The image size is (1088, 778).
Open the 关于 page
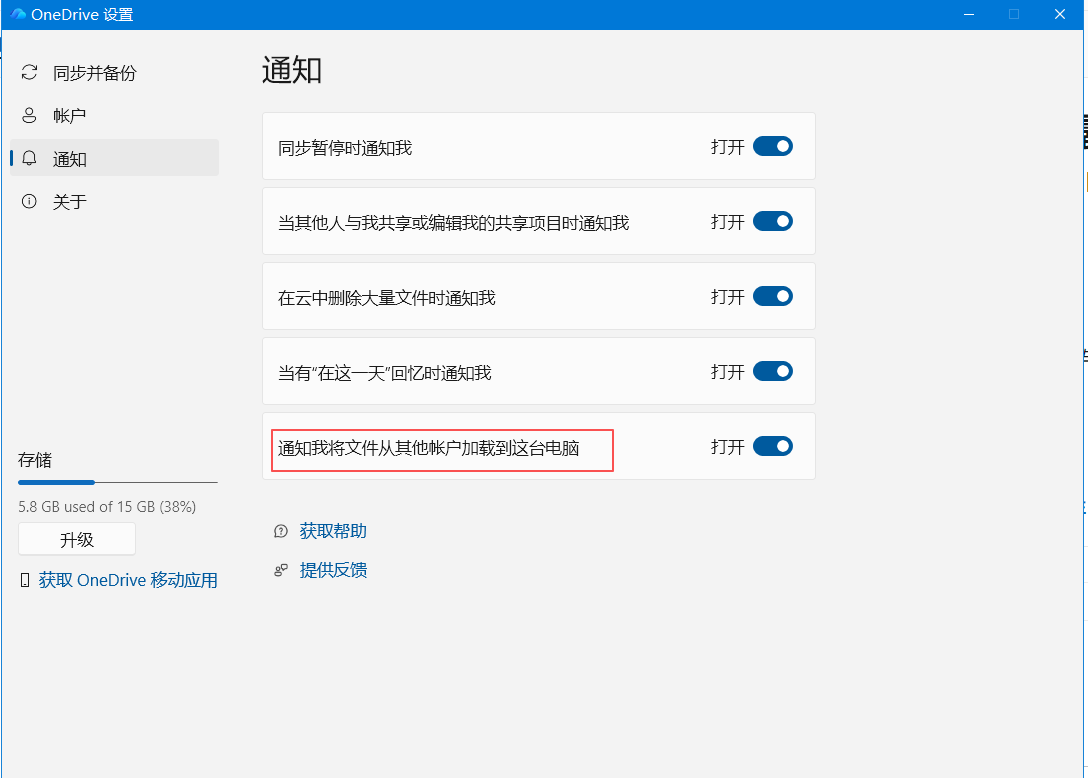(114, 201)
